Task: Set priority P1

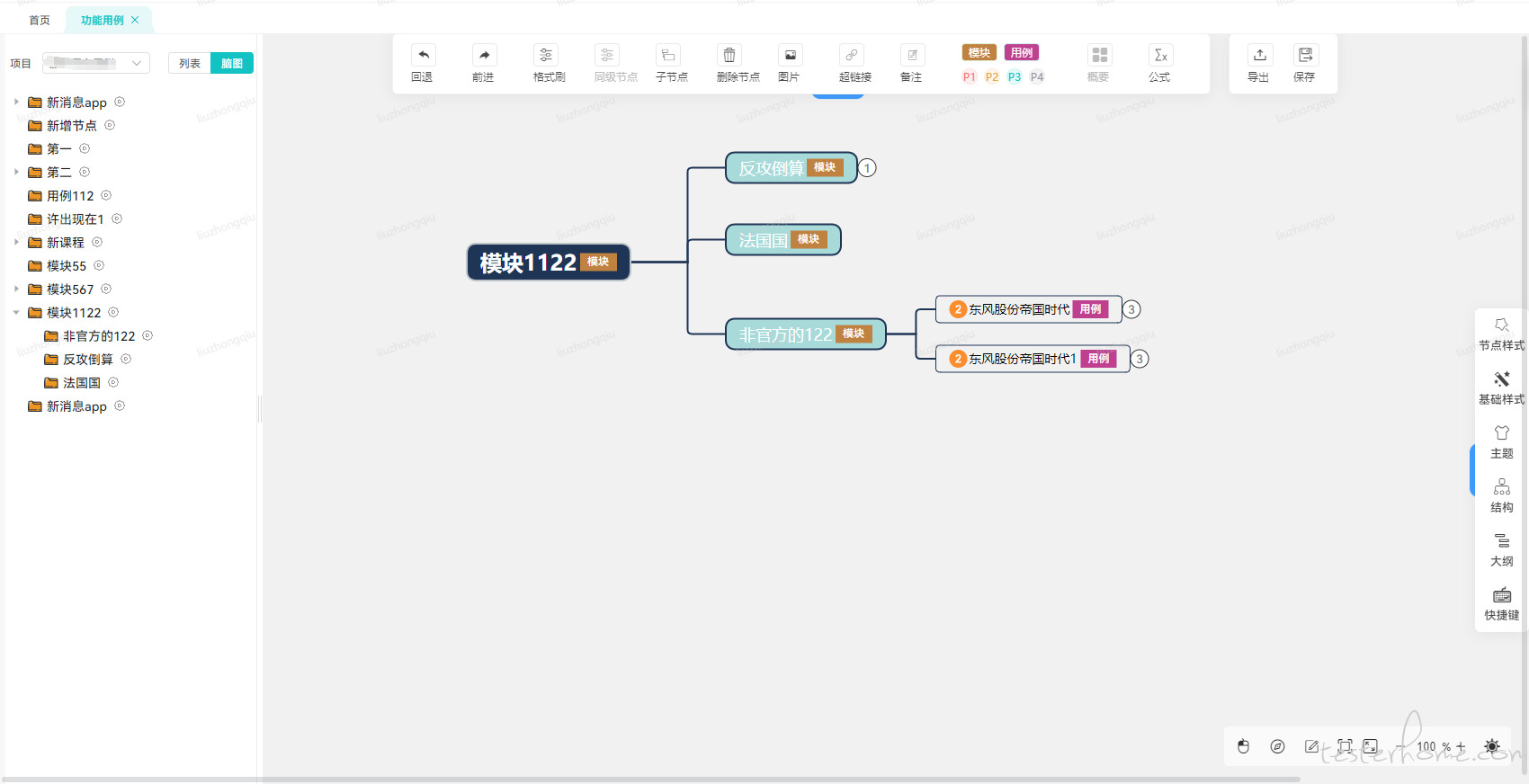Action: coord(970,76)
